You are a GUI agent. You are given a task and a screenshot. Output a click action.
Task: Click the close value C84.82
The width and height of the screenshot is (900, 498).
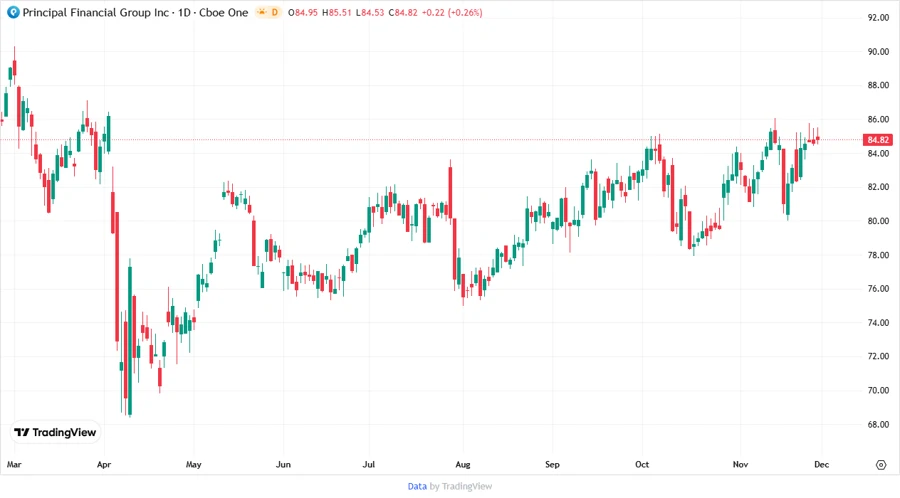click(x=405, y=12)
